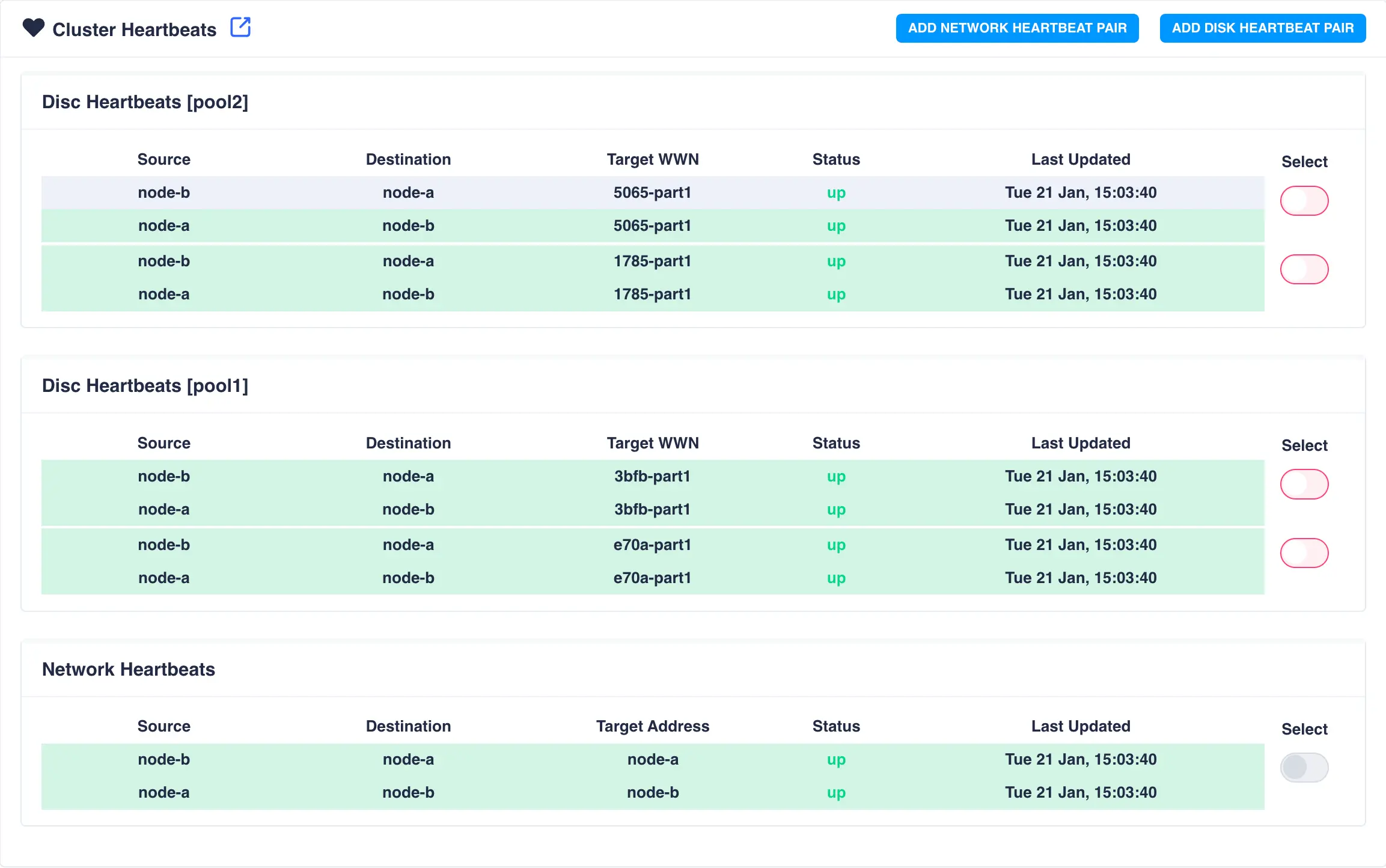Open Cluster Heartbeats external link icon
The height and width of the screenshot is (868, 1386).
pyautogui.click(x=240, y=28)
